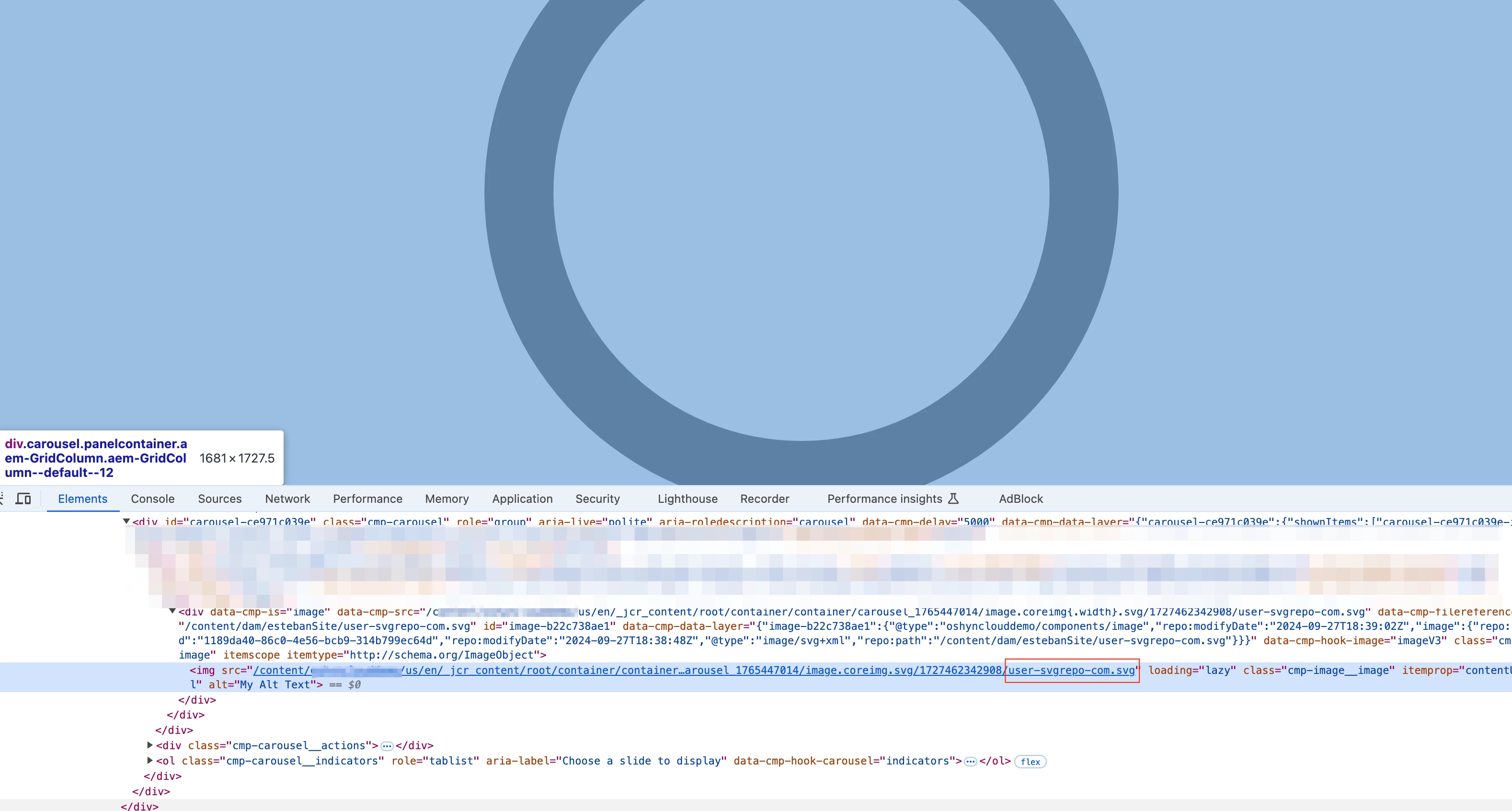Click the ellipsis badge in the indicators ol element
Viewport: 1512px width, 811px height.
pos(970,761)
